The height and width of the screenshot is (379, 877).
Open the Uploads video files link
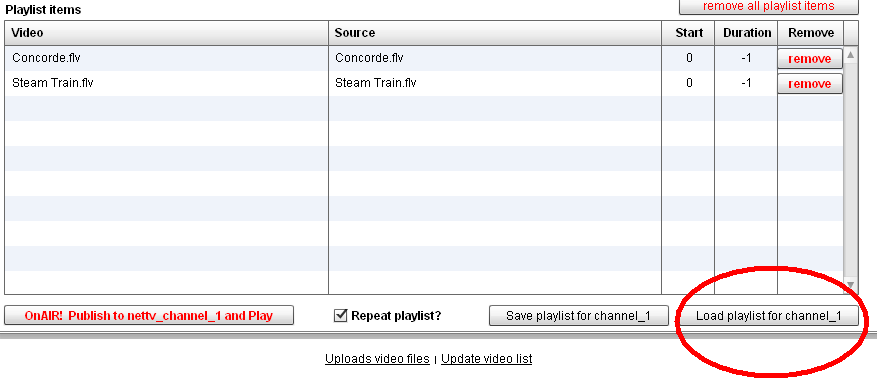click(x=377, y=359)
